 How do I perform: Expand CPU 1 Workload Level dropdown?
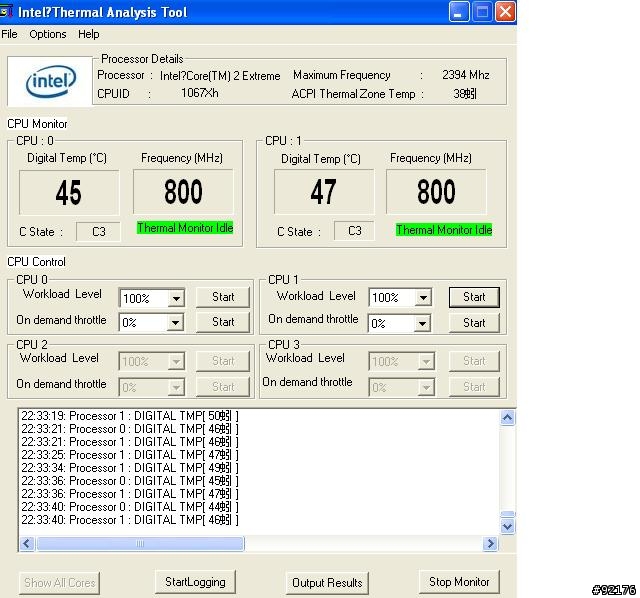point(423,298)
